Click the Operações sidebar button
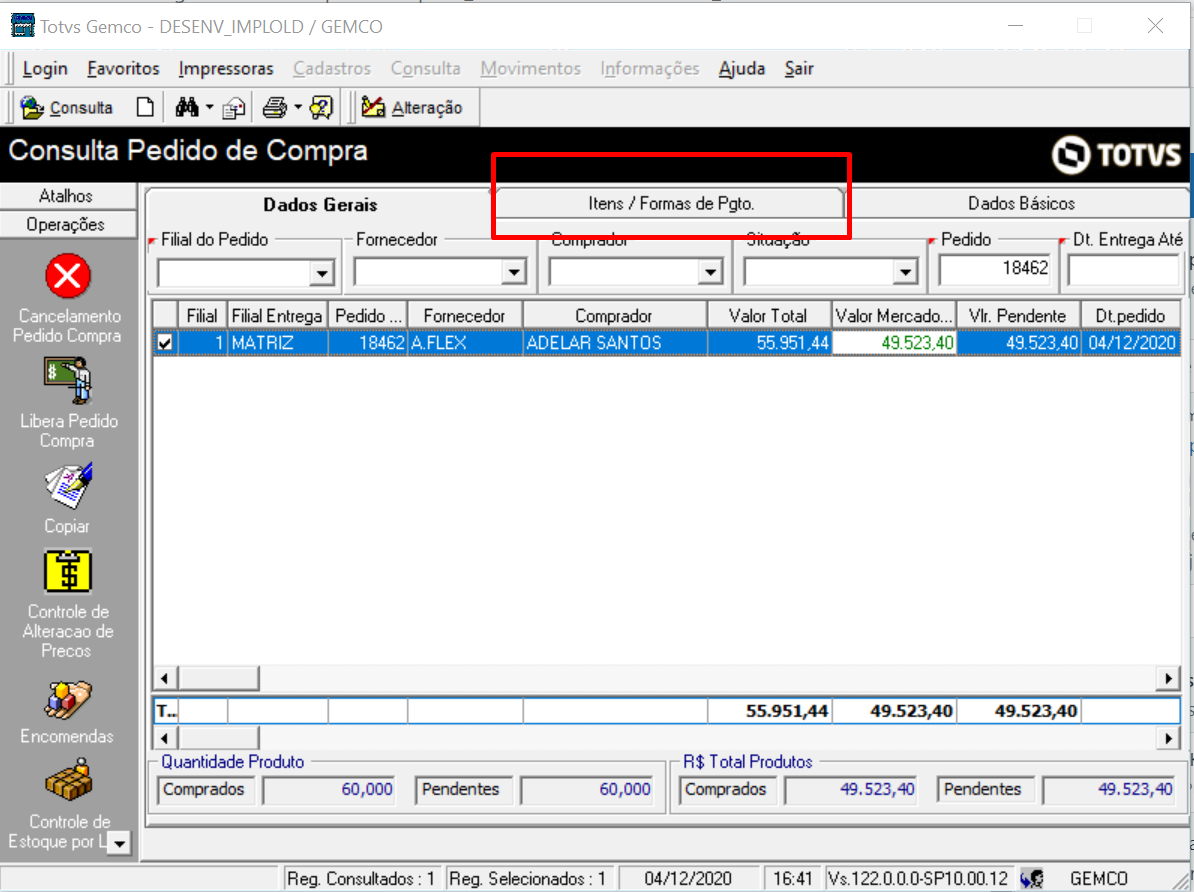 [67, 225]
